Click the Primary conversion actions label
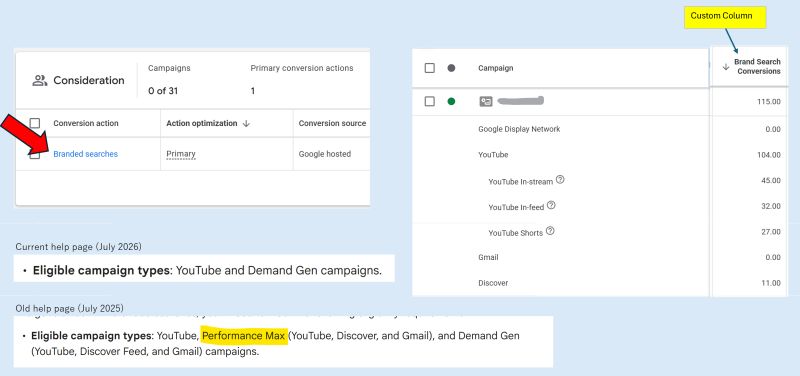Viewport: 800px width, 376px height. [302, 68]
